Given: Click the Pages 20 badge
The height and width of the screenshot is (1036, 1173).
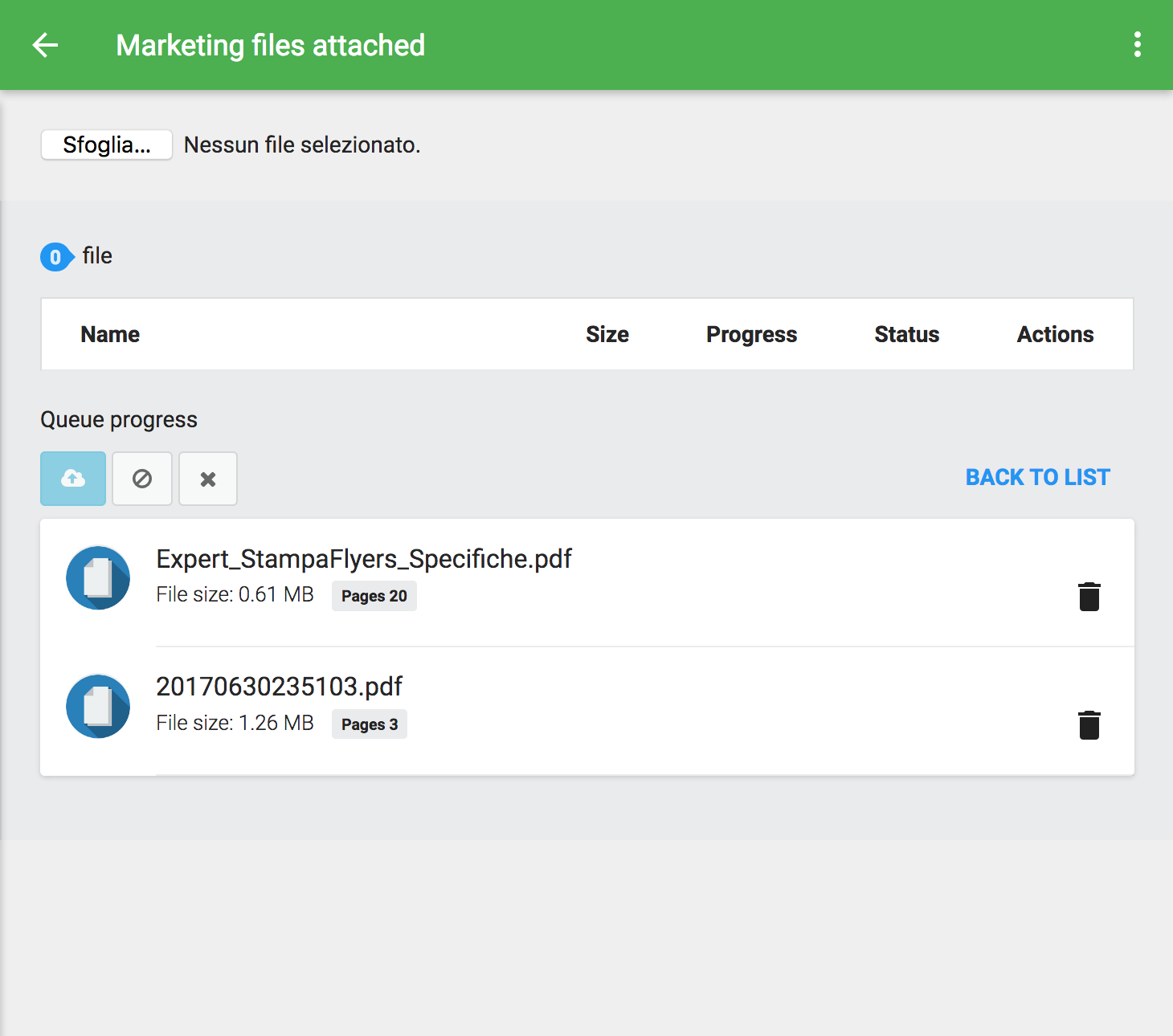Looking at the screenshot, I should (x=374, y=596).
